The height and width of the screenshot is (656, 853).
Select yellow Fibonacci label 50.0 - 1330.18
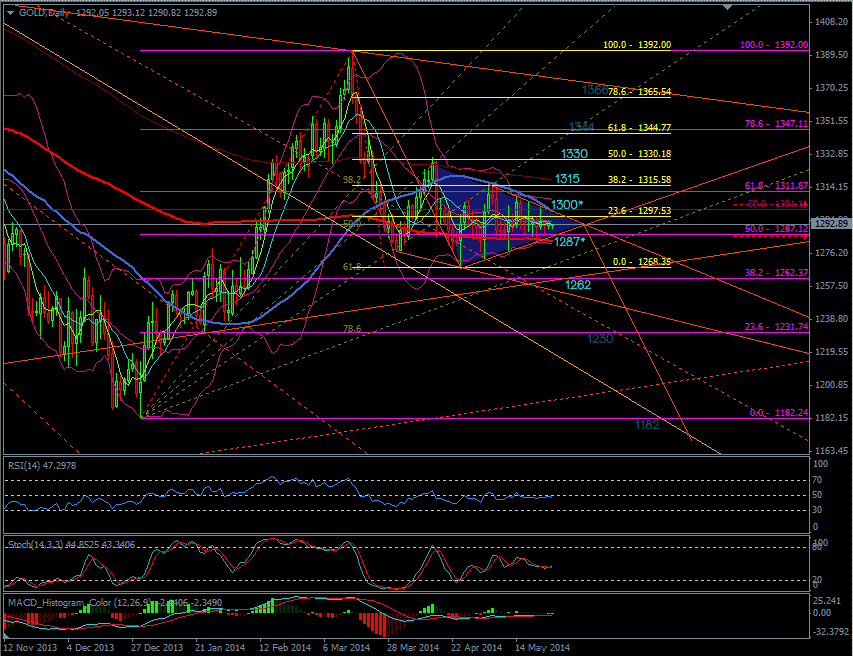coord(639,154)
